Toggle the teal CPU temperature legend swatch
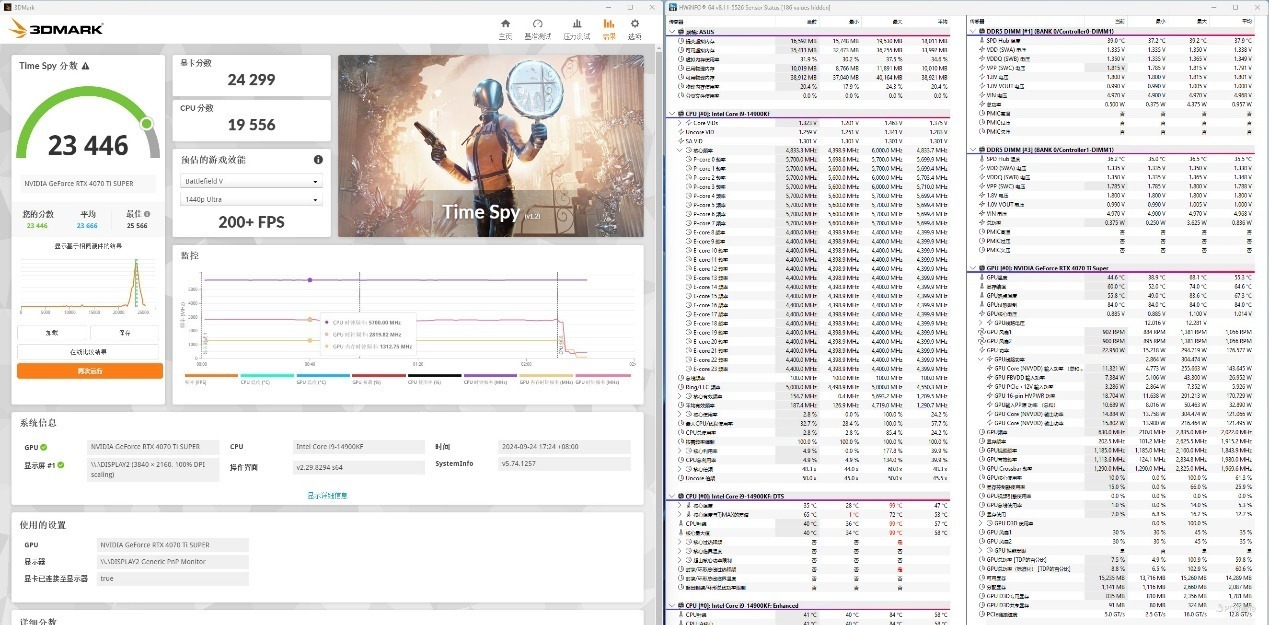Viewport: 1269px width, 625px height. pos(267,377)
